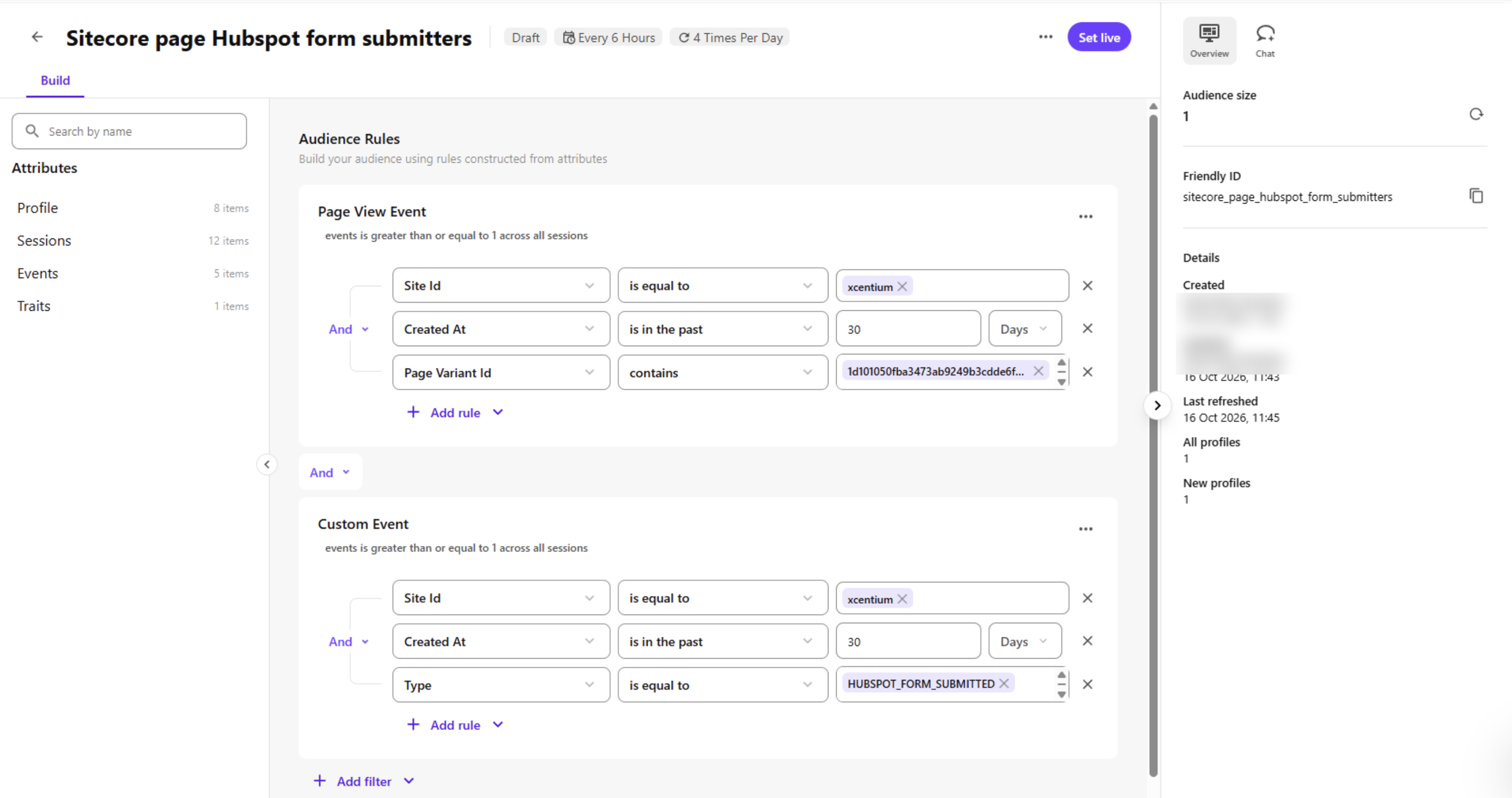Open the Chat panel icon

1265,40
